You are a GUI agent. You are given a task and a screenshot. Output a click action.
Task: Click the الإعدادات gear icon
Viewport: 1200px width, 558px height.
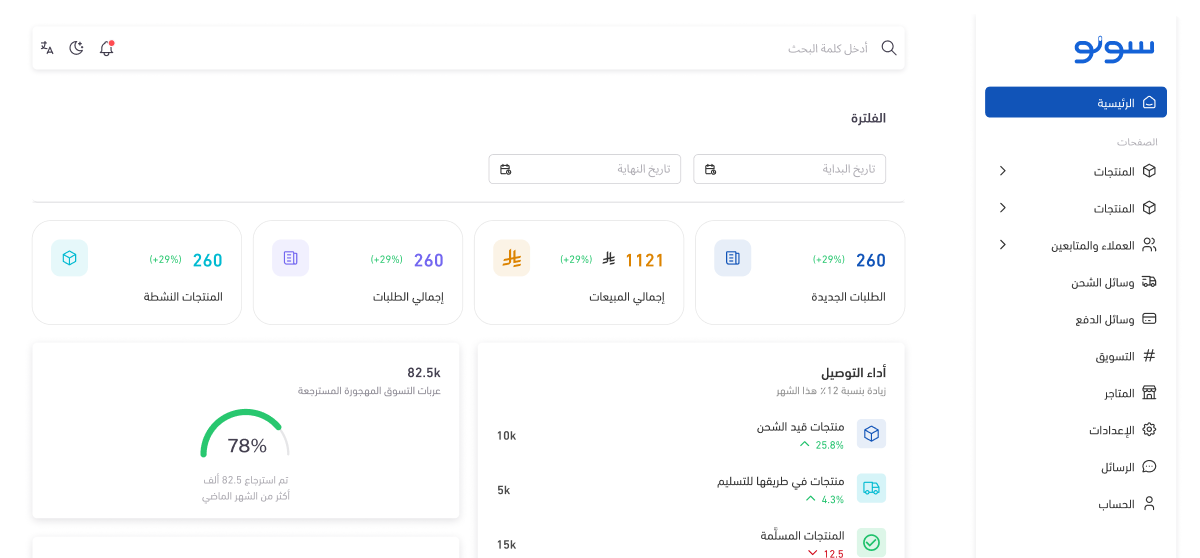[1149, 430]
